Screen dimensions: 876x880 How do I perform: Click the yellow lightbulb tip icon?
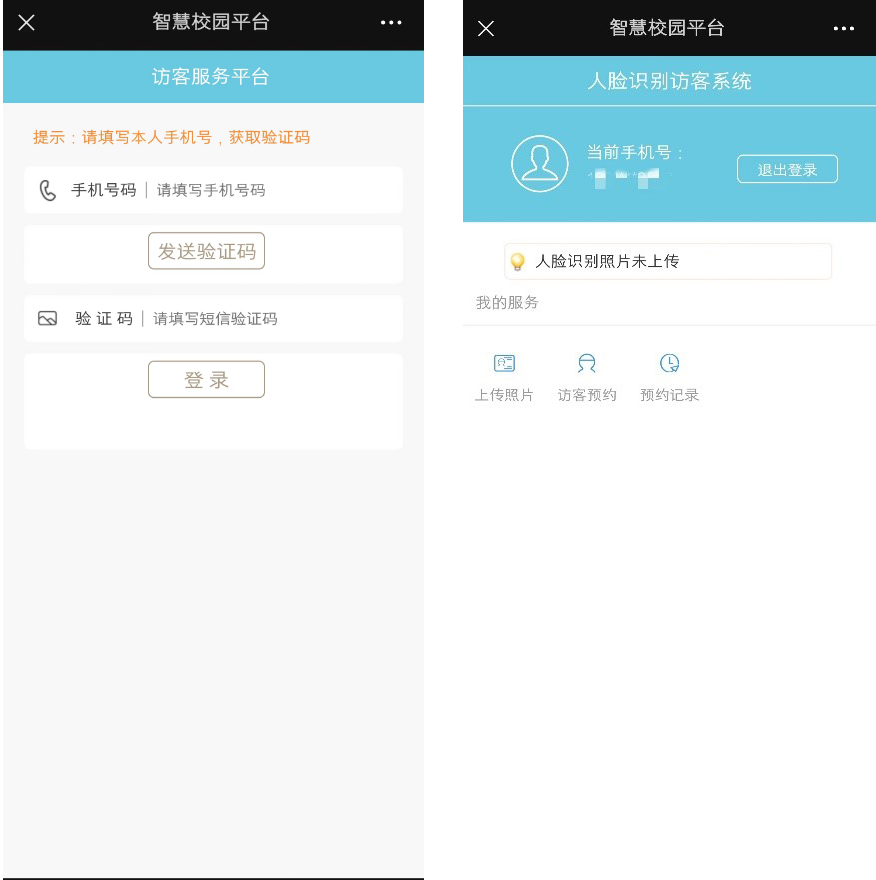tap(517, 262)
